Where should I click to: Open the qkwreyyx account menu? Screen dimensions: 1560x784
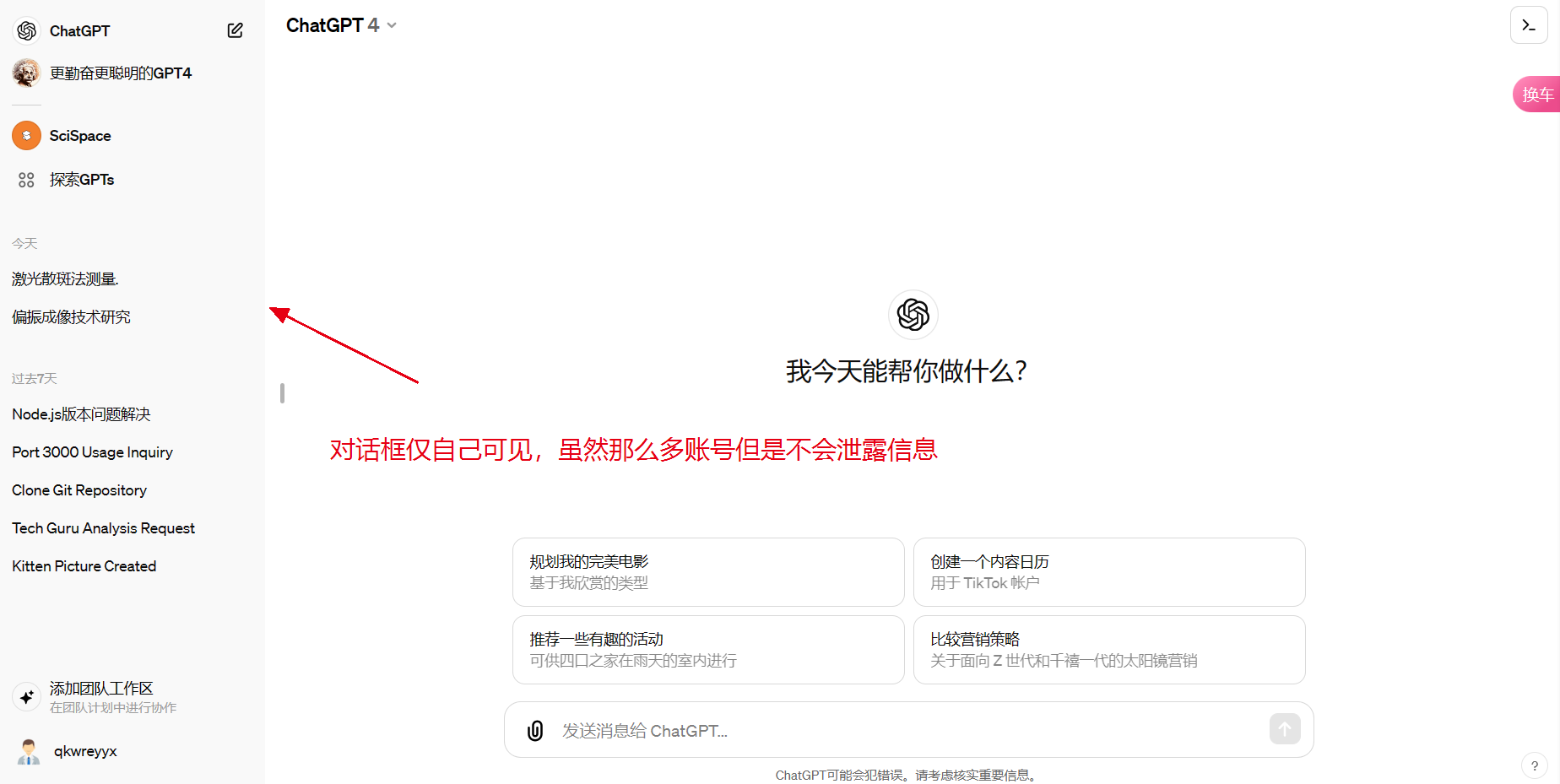coord(84,751)
